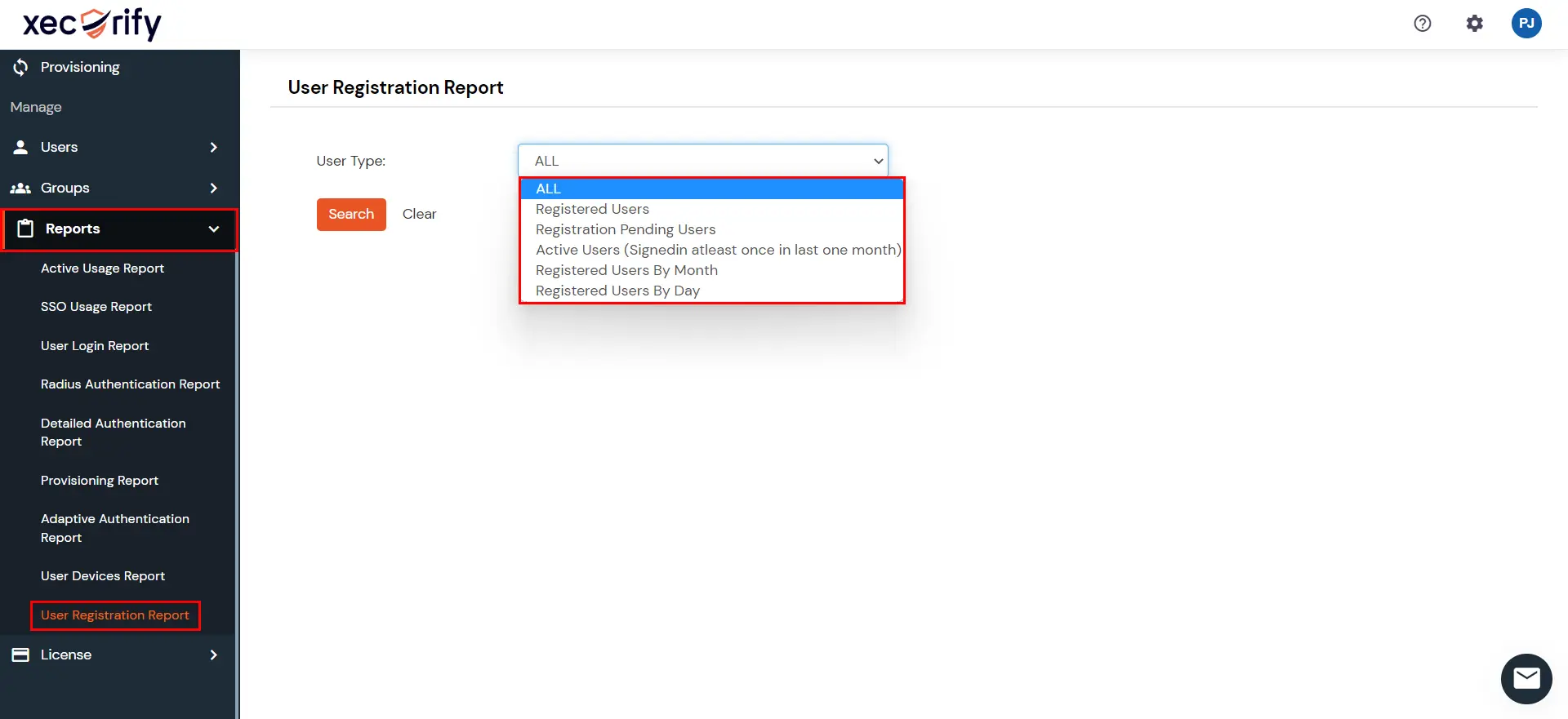Expand the Users submenu chevron
The image size is (1568, 719).
[214, 147]
